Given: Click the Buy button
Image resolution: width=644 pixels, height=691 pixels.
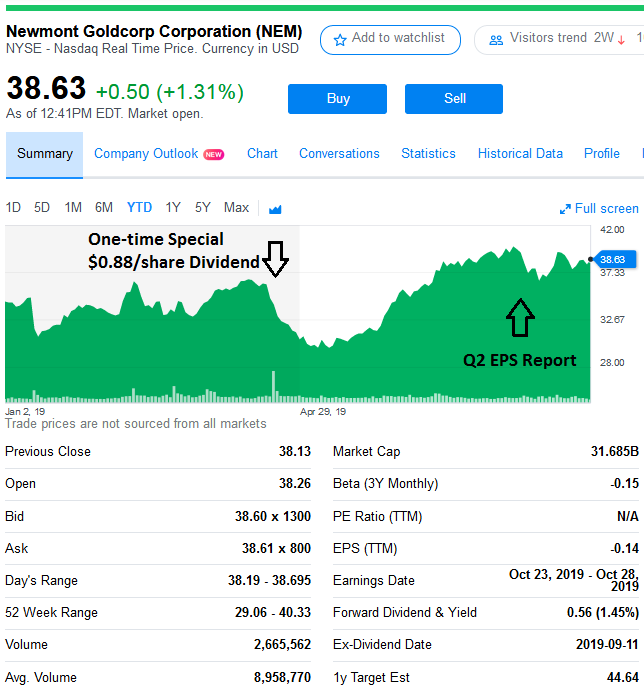Looking at the screenshot, I should (x=338, y=99).
